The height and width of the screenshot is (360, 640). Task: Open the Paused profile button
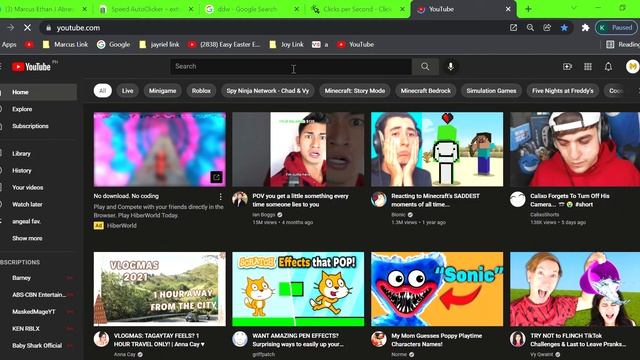[x=616, y=28]
